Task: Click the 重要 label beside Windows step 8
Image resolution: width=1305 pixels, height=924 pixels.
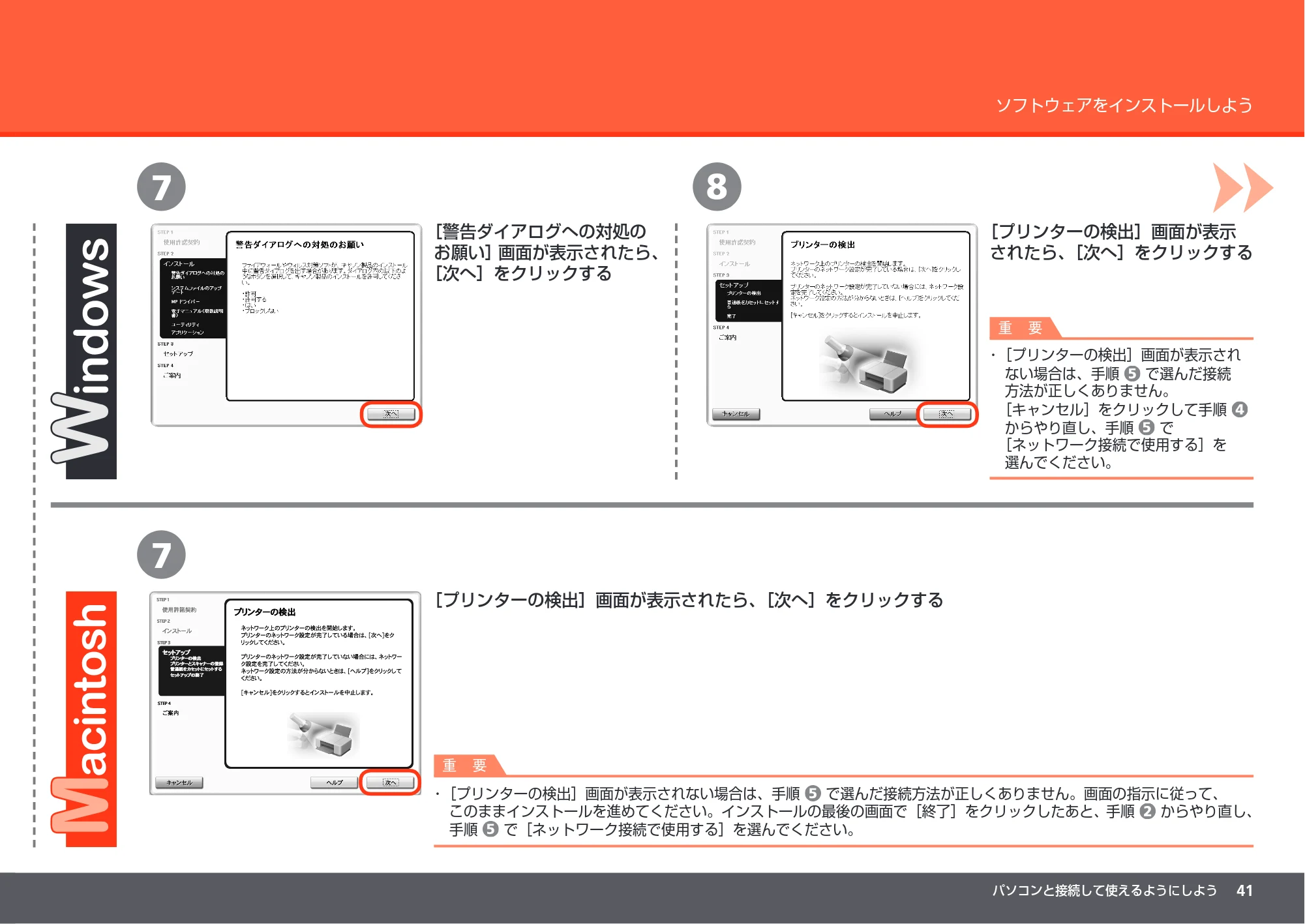Action: (x=1021, y=328)
